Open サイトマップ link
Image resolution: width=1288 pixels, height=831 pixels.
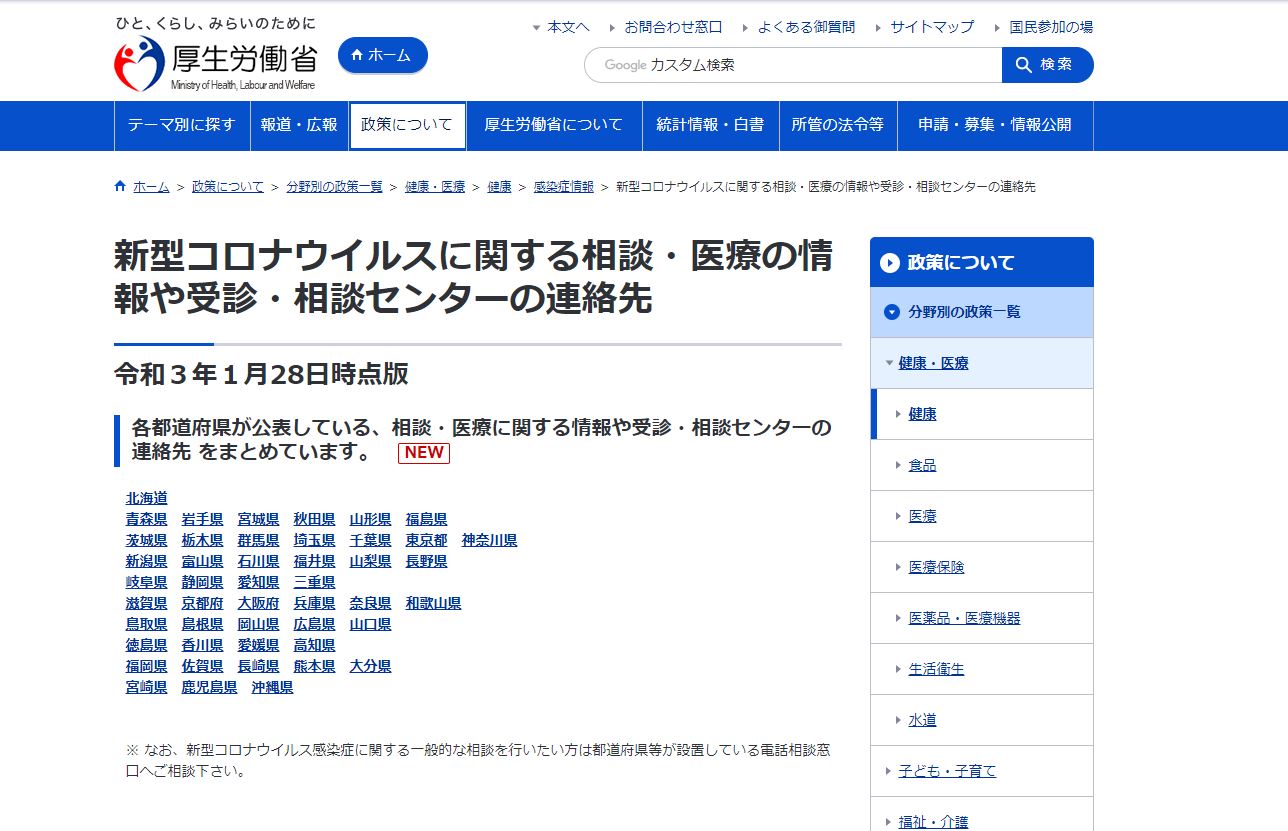tap(932, 27)
